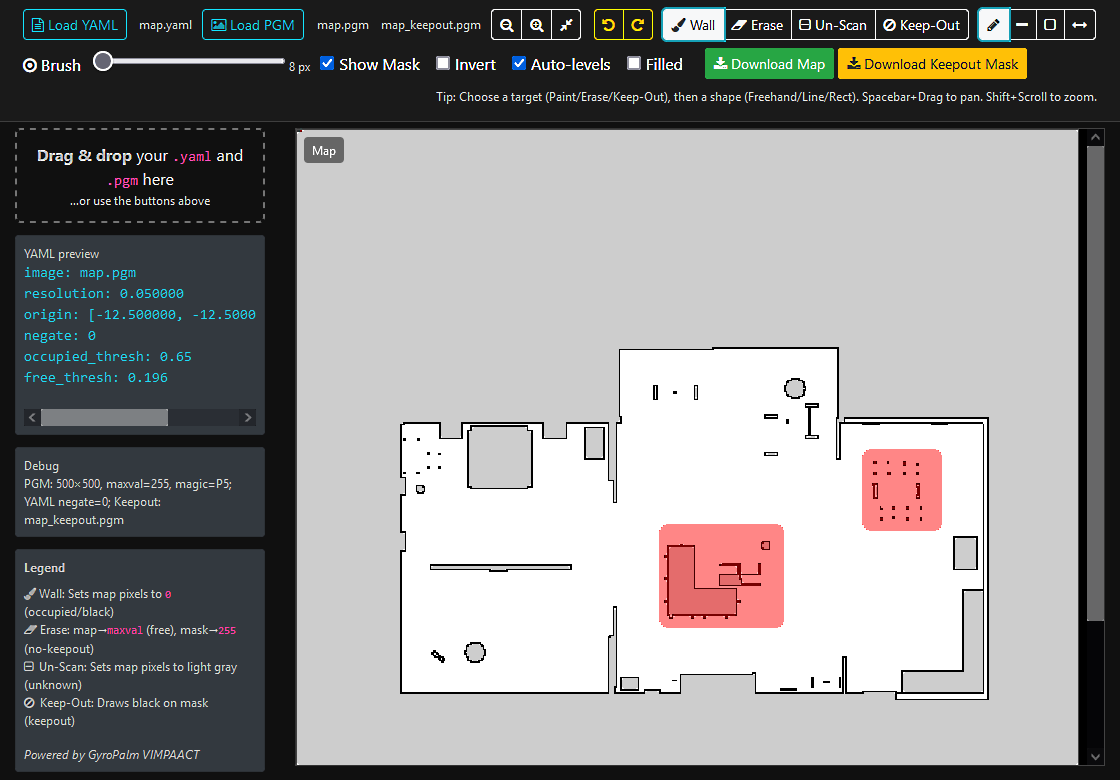Screen dimensions: 1120x780
Task: Click the Map label badge on canvas
Action: pyautogui.click(x=324, y=151)
